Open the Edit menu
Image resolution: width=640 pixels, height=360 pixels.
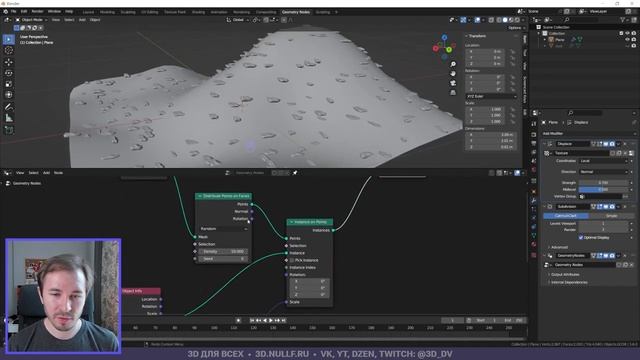click(24, 11)
